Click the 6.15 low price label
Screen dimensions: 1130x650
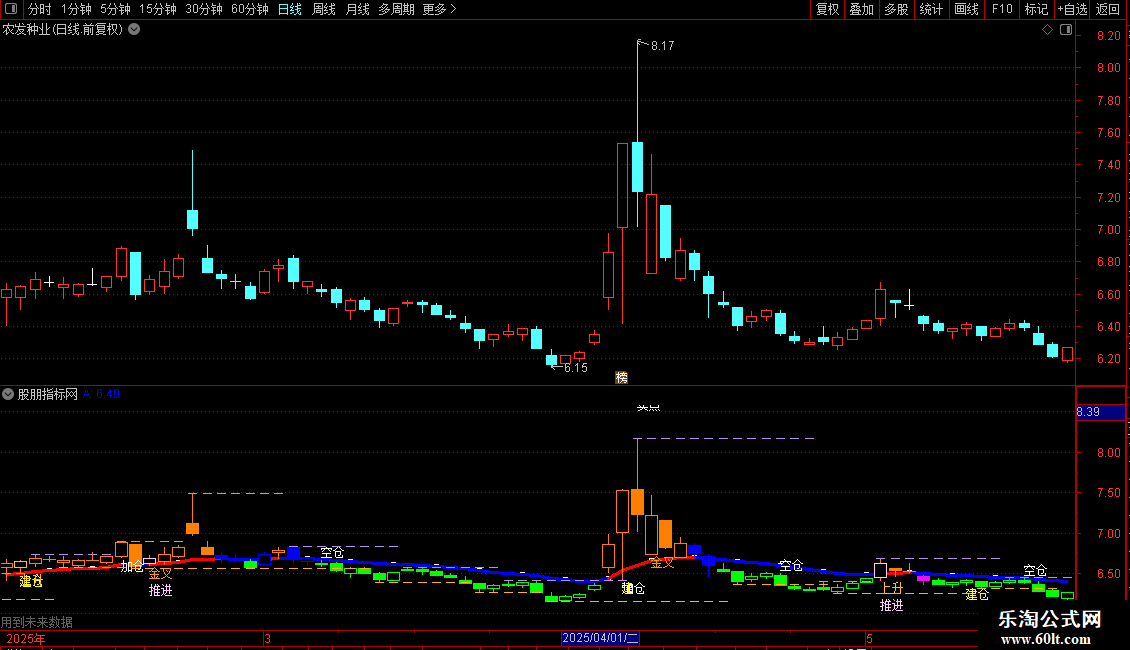tap(576, 368)
